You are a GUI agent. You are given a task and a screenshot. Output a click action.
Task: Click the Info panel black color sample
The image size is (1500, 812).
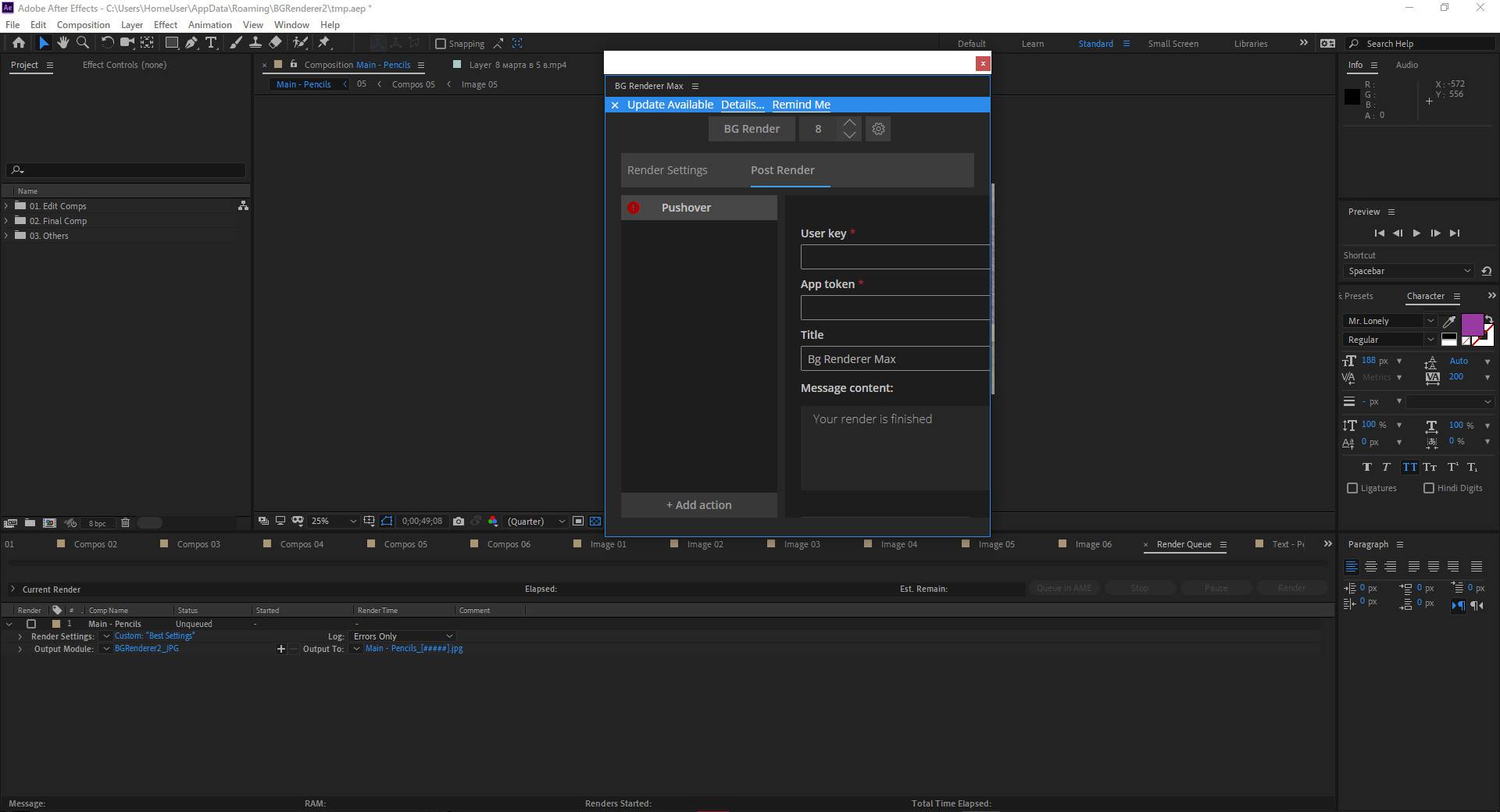click(x=1352, y=97)
